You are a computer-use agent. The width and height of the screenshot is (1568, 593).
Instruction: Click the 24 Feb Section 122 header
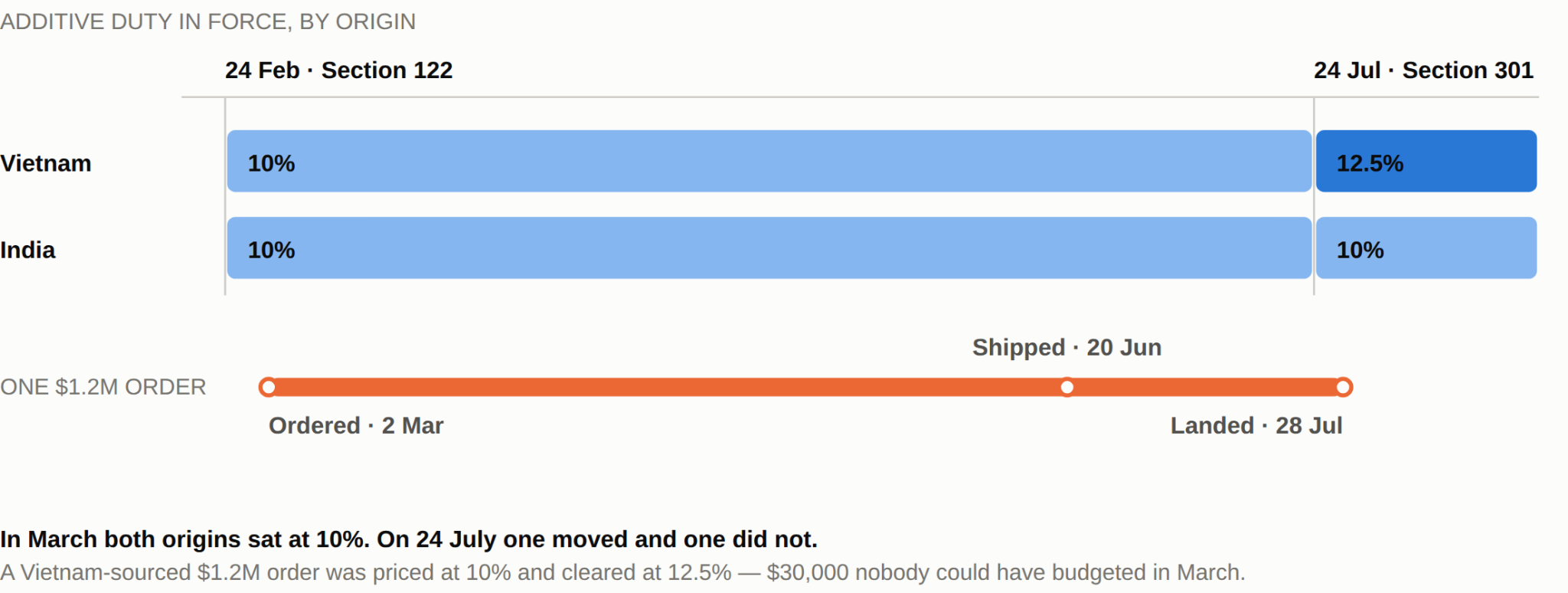tap(338, 70)
